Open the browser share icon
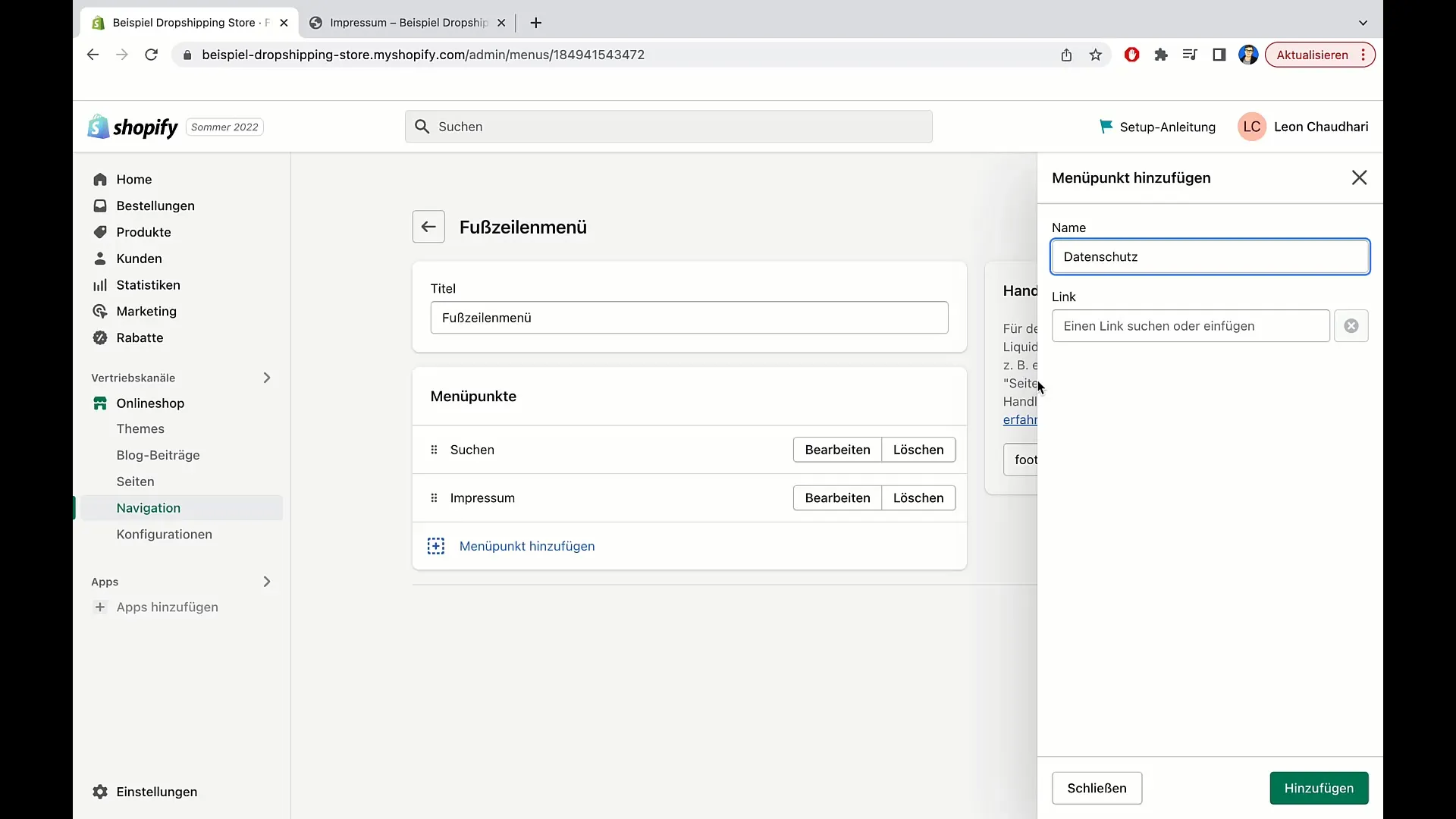Image resolution: width=1456 pixels, height=819 pixels. (1066, 55)
